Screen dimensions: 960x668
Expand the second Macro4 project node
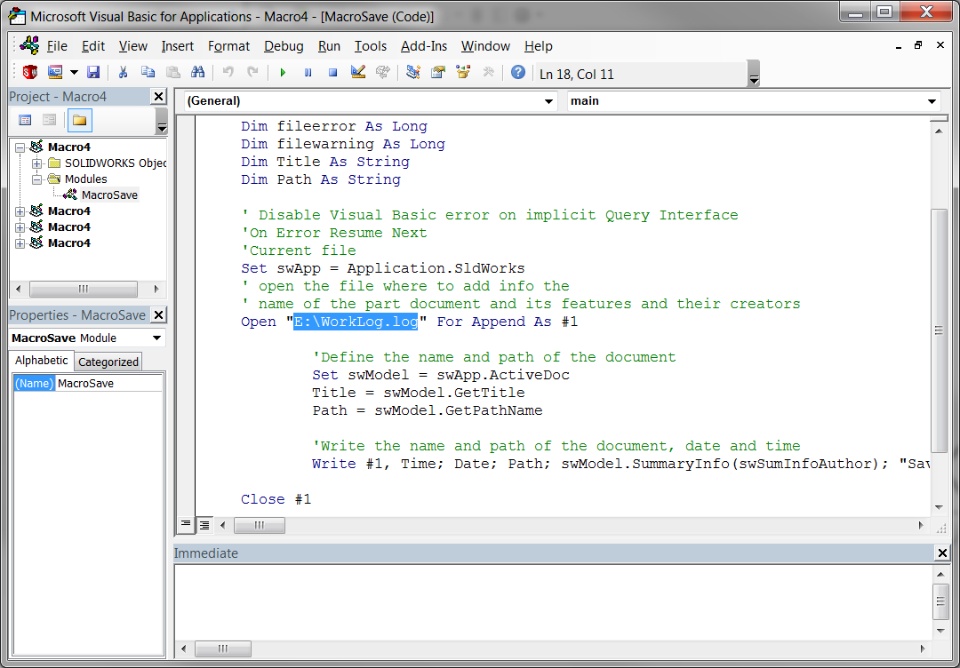click(x=20, y=211)
